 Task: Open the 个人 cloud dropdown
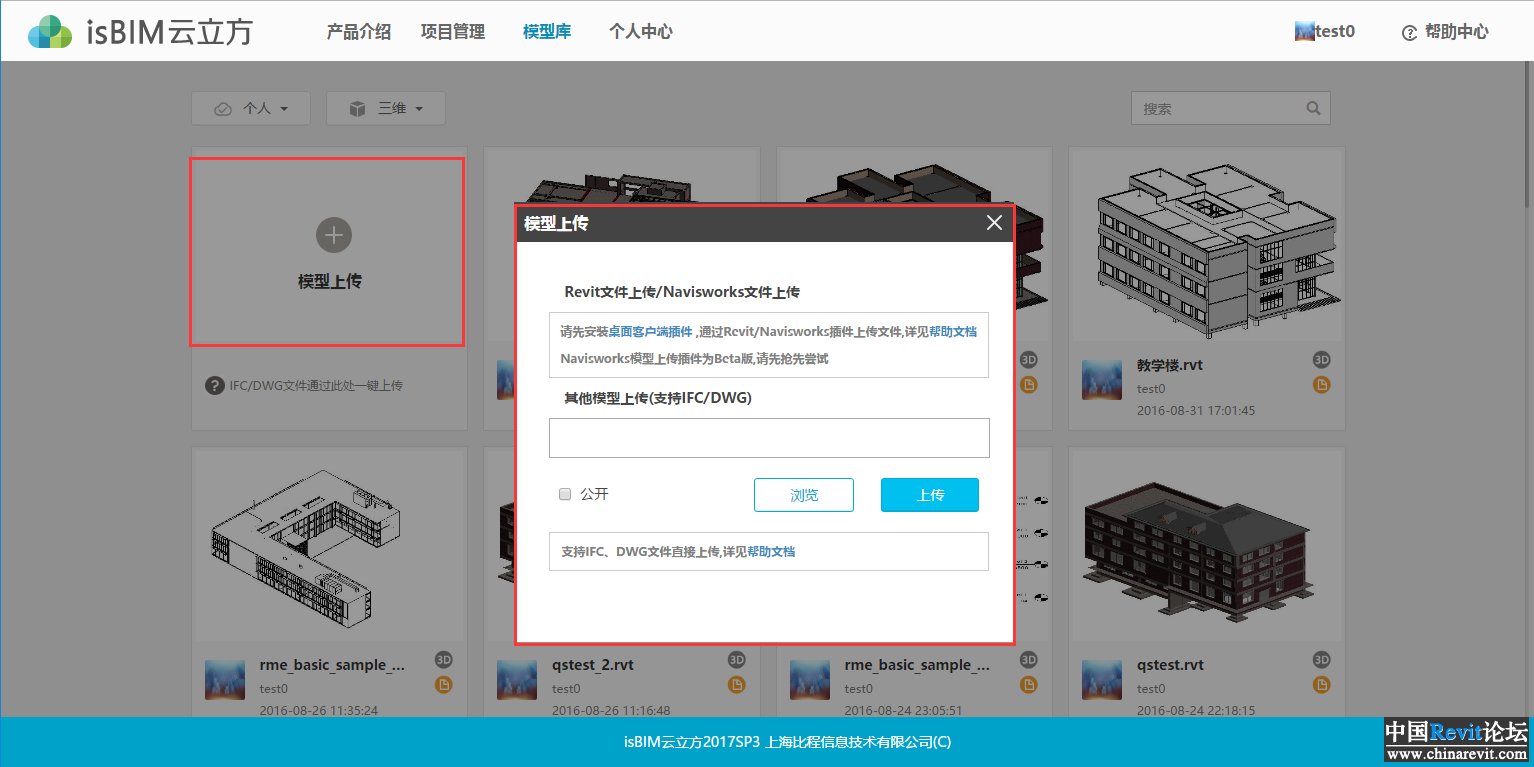251,108
